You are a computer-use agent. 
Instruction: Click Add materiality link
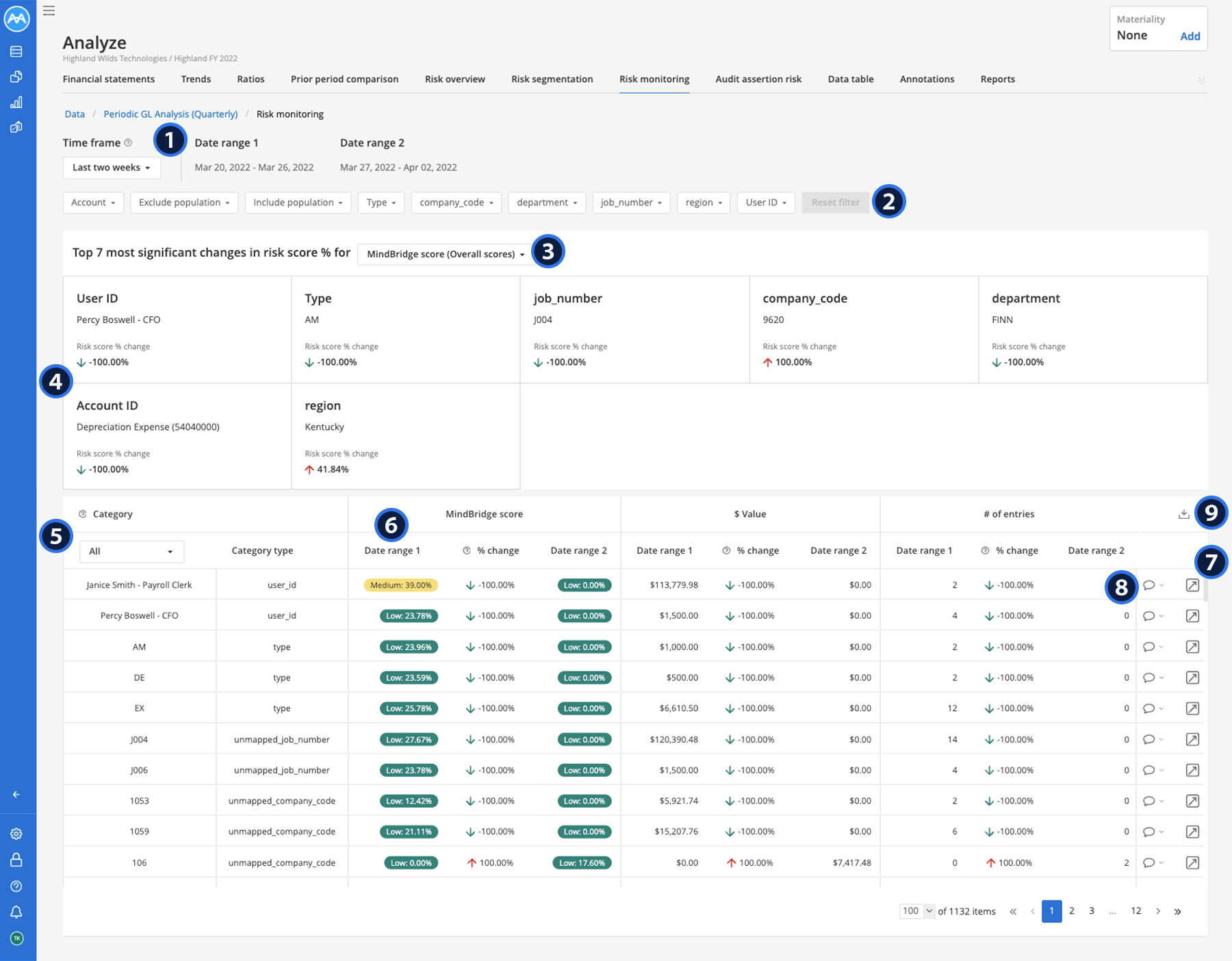1190,36
